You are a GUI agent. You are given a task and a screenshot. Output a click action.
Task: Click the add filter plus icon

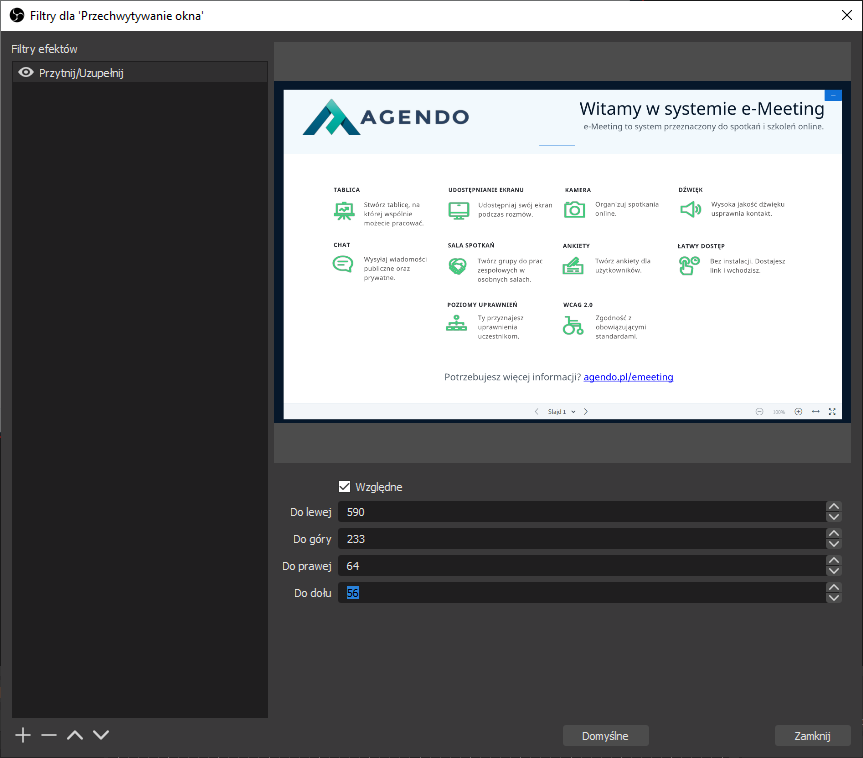24,735
